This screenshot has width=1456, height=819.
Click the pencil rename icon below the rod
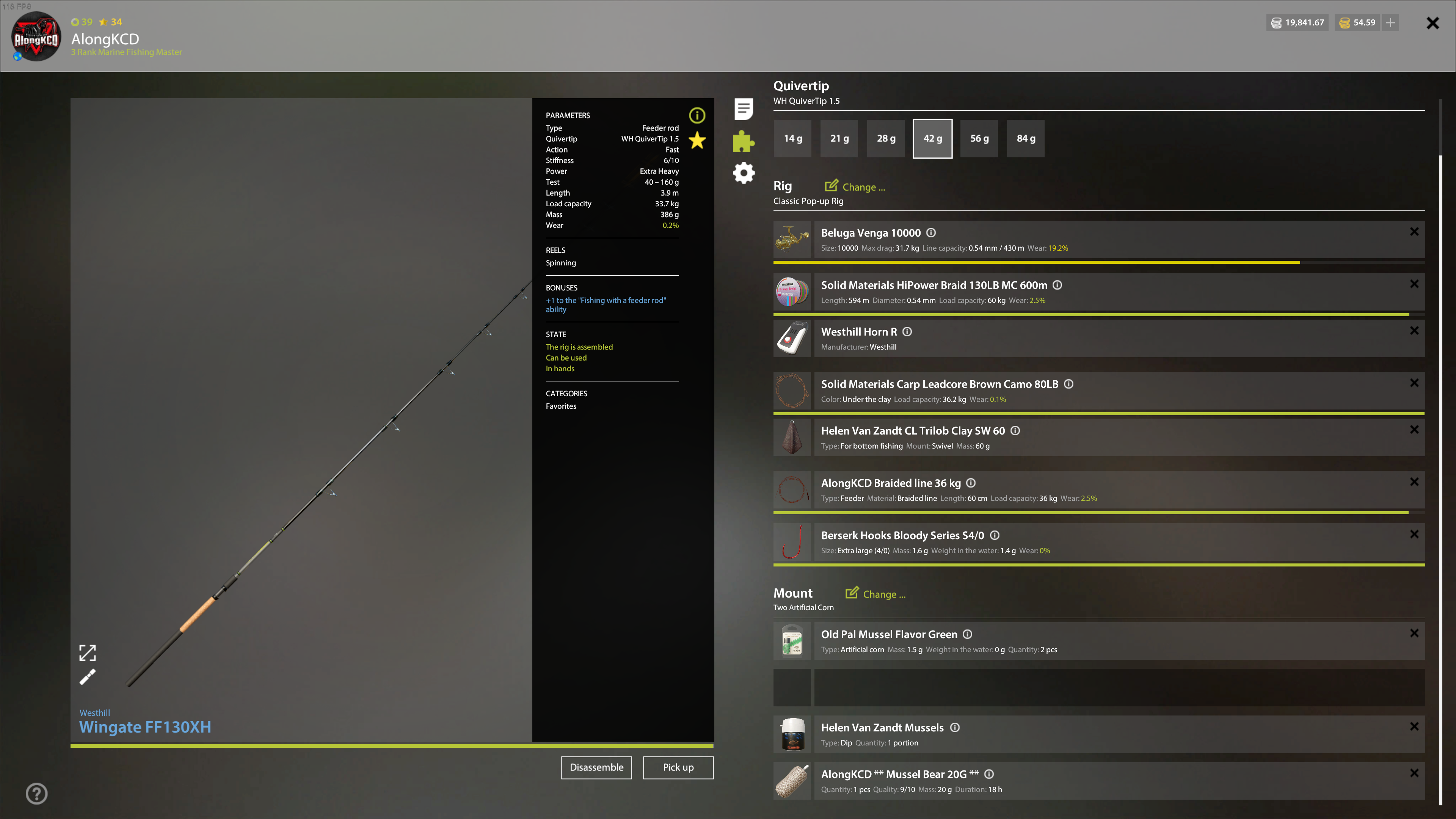pos(87,676)
